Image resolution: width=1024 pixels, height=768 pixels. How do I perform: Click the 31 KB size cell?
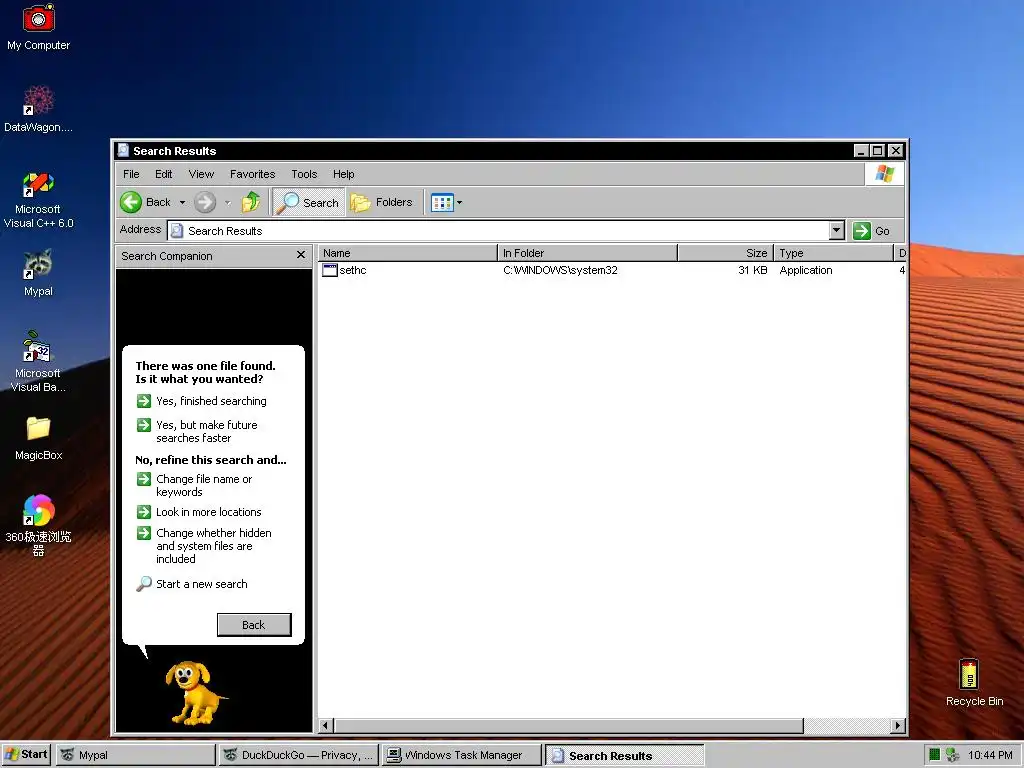[752, 270]
